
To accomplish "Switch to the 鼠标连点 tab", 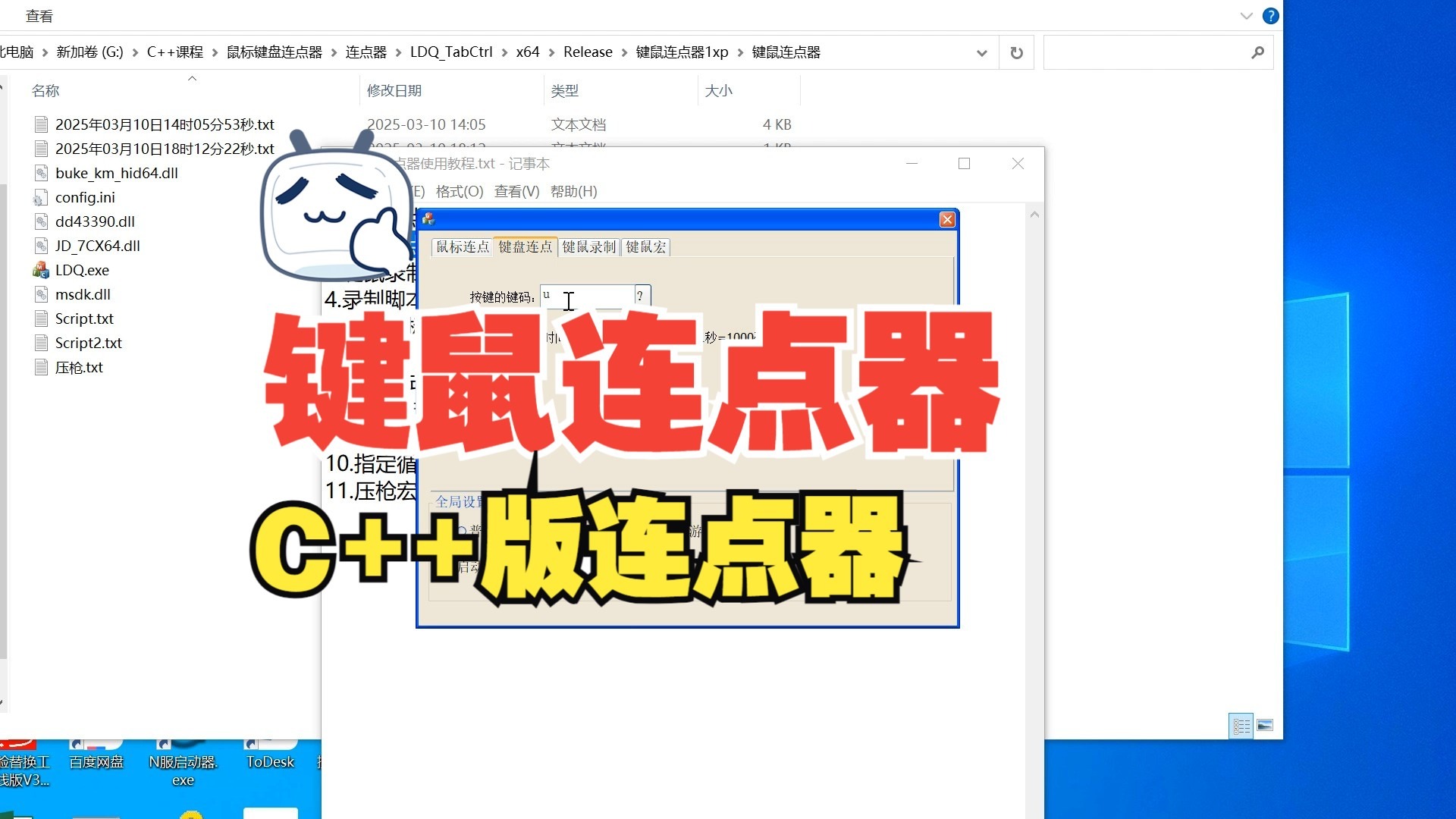I will (x=463, y=247).
